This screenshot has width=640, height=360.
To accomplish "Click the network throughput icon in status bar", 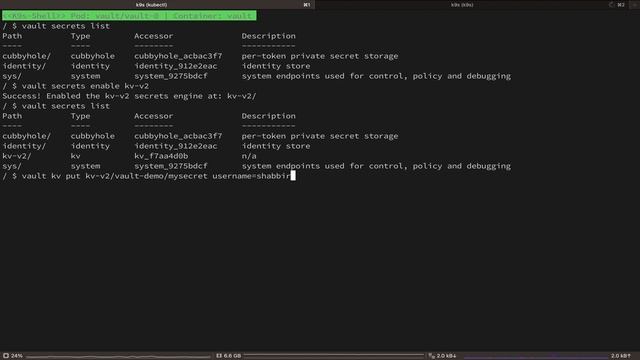I will click(x=431, y=356).
